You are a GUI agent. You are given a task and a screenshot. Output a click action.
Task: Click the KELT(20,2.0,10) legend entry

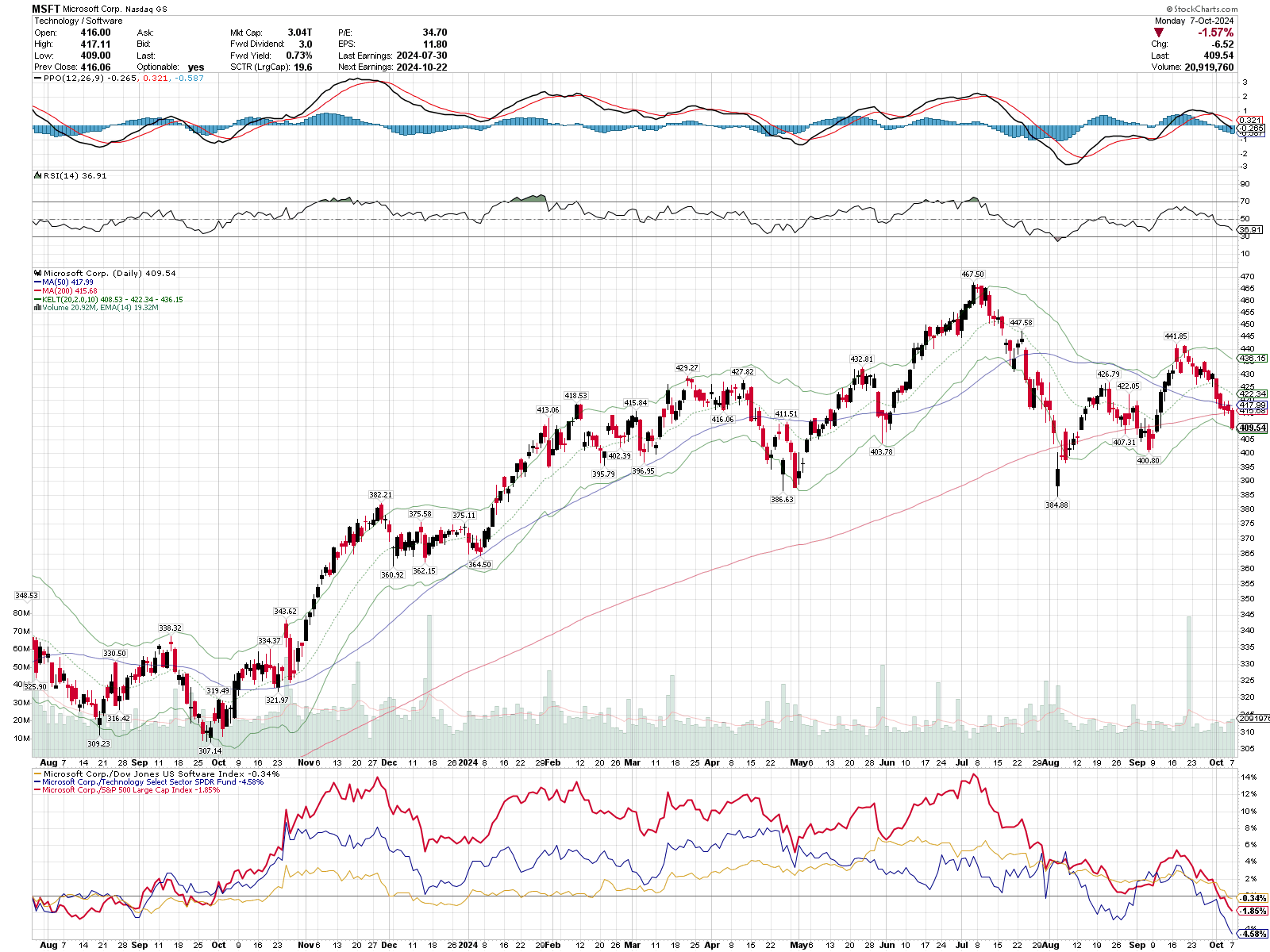(113, 299)
